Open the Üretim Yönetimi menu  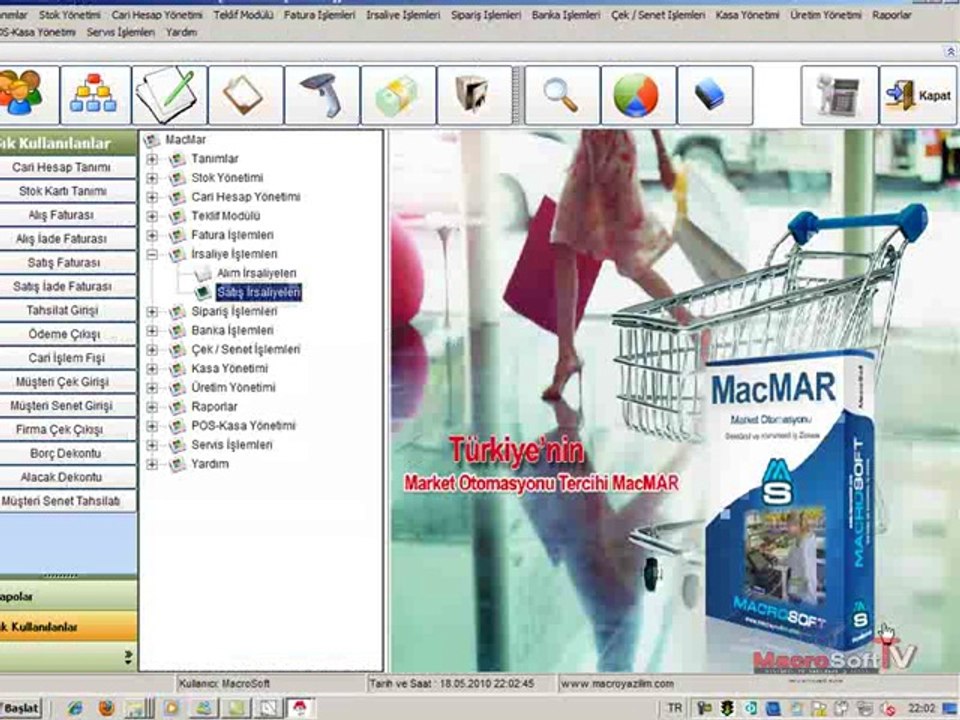coord(825,15)
